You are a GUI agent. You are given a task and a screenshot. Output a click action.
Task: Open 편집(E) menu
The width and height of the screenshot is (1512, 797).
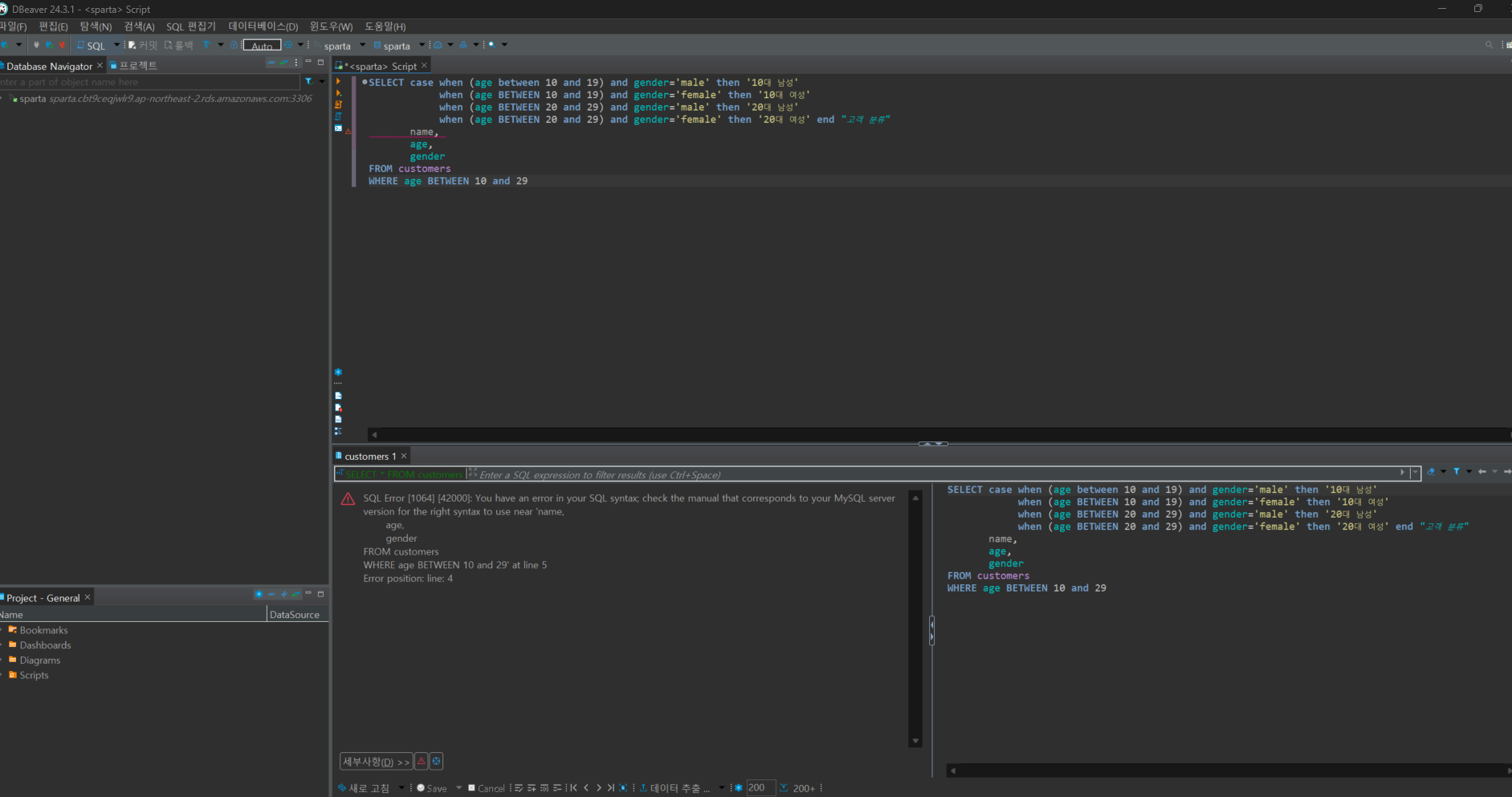click(53, 26)
